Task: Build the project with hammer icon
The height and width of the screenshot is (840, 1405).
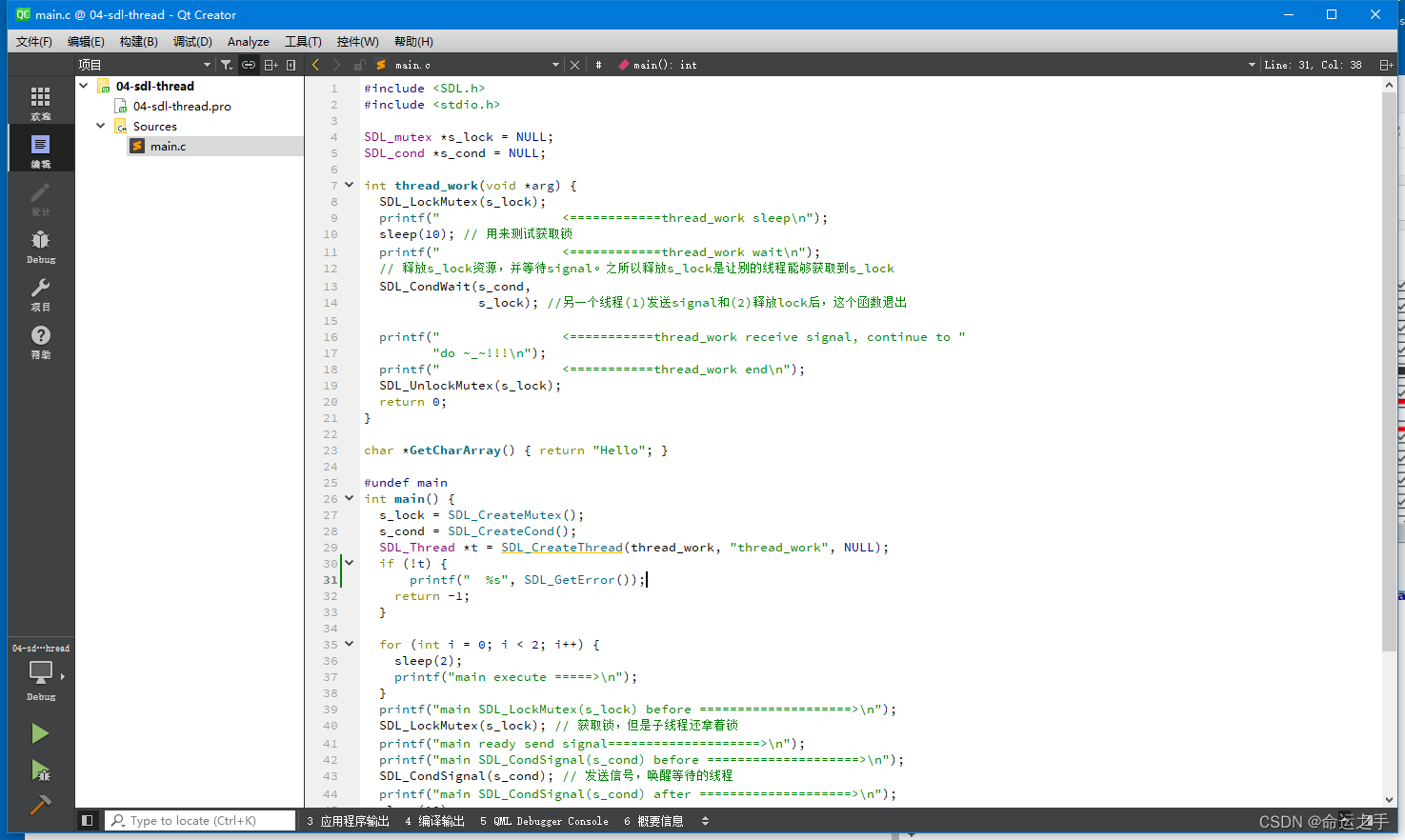Action: [40, 805]
